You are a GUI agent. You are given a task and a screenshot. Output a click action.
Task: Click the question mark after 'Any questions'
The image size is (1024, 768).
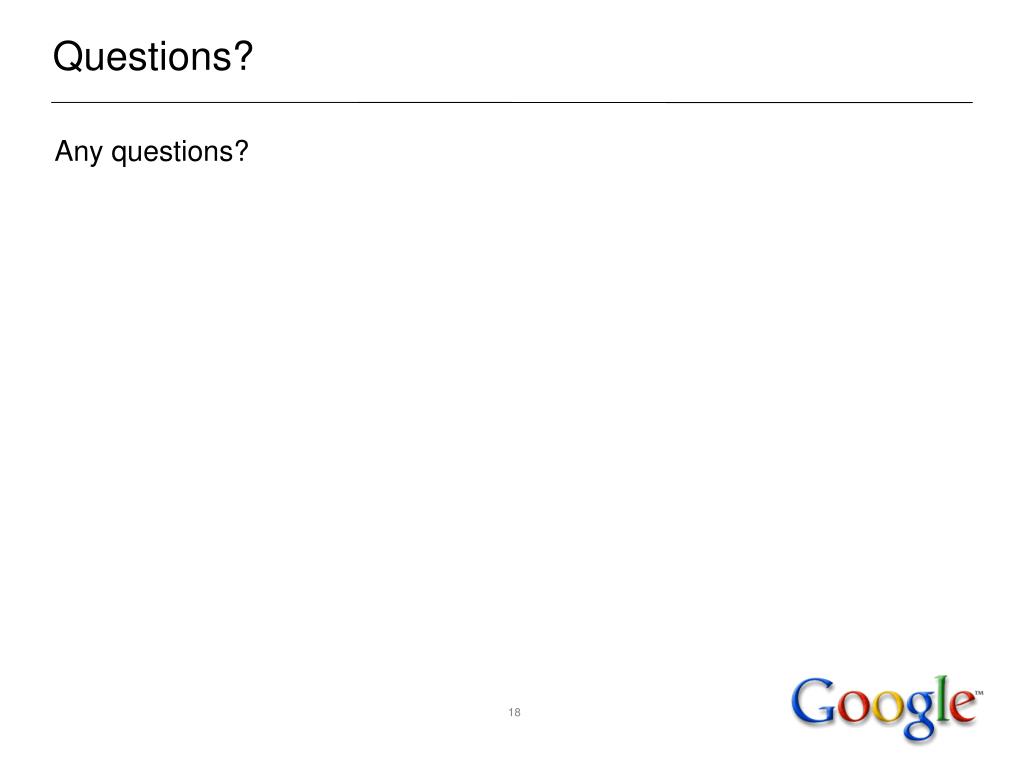pos(242,151)
